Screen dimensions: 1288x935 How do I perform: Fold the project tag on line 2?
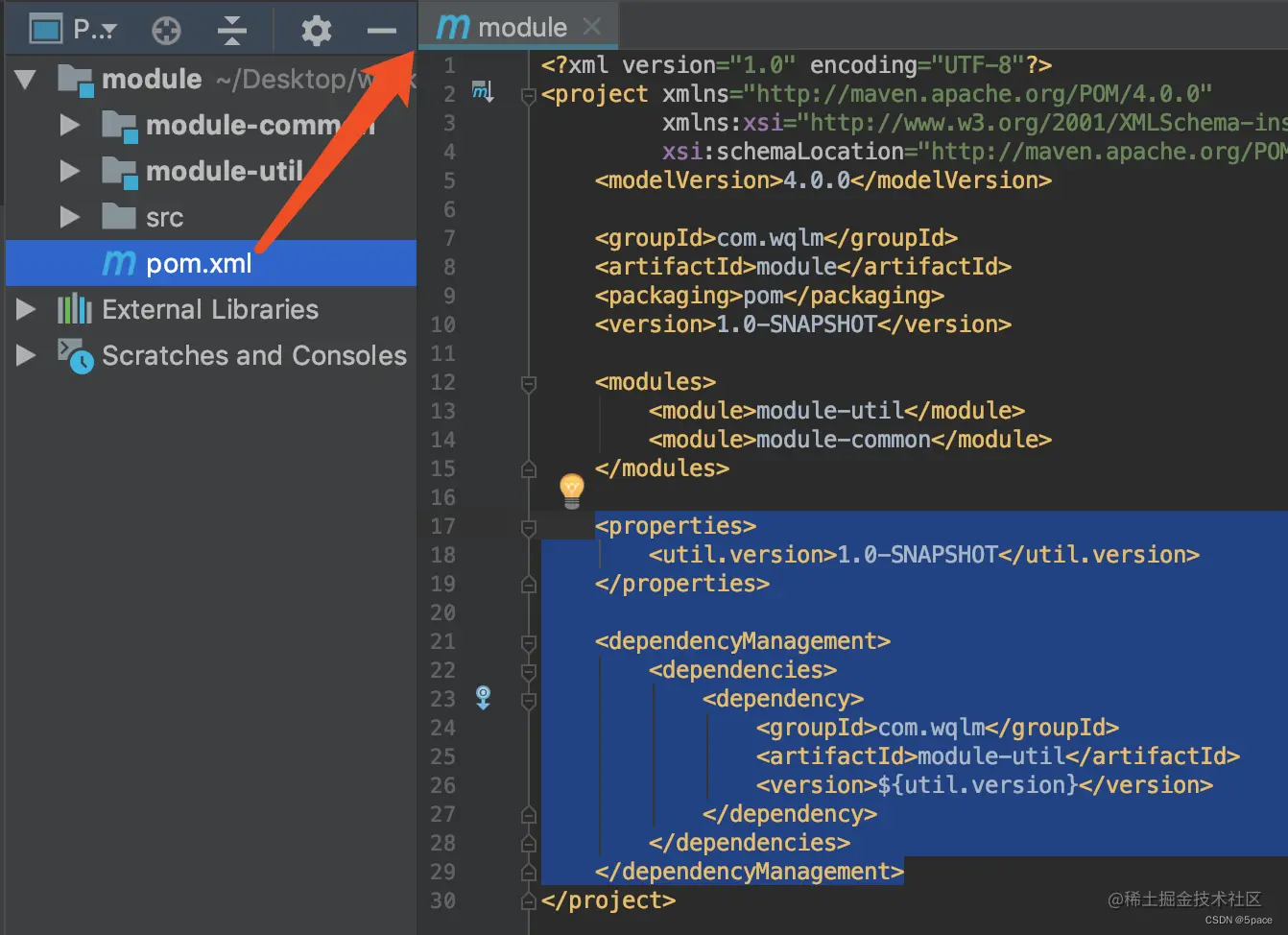point(528,95)
